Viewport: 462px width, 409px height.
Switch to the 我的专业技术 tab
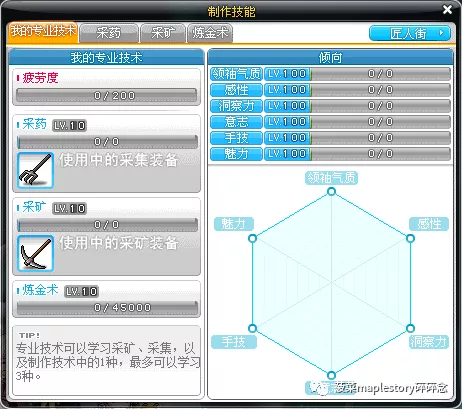[43, 32]
